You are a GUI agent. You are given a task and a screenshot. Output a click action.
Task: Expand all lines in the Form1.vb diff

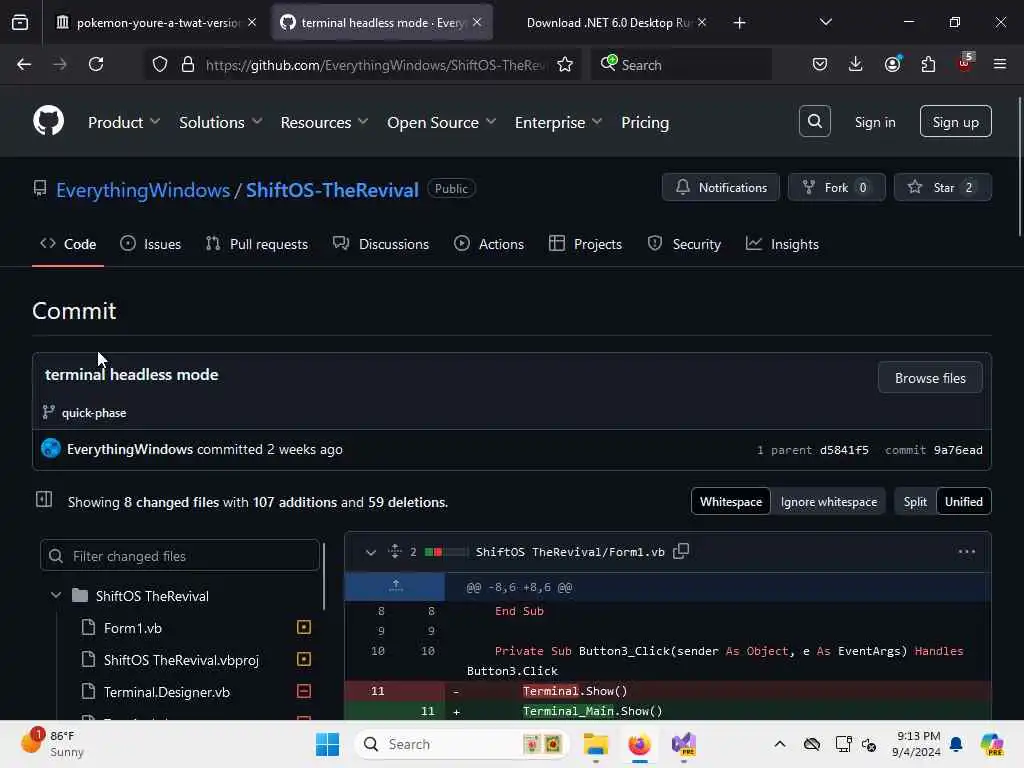pyautogui.click(x=394, y=551)
